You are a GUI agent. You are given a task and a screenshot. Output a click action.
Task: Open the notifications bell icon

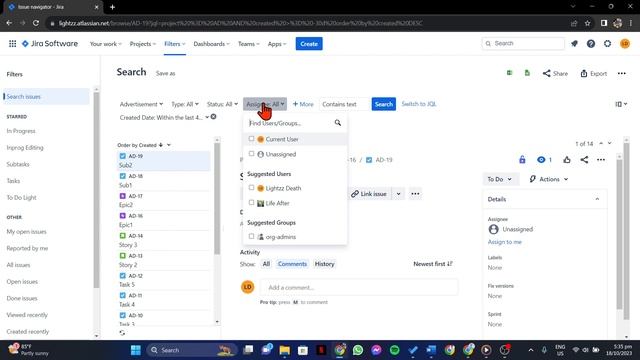tap(574, 43)
